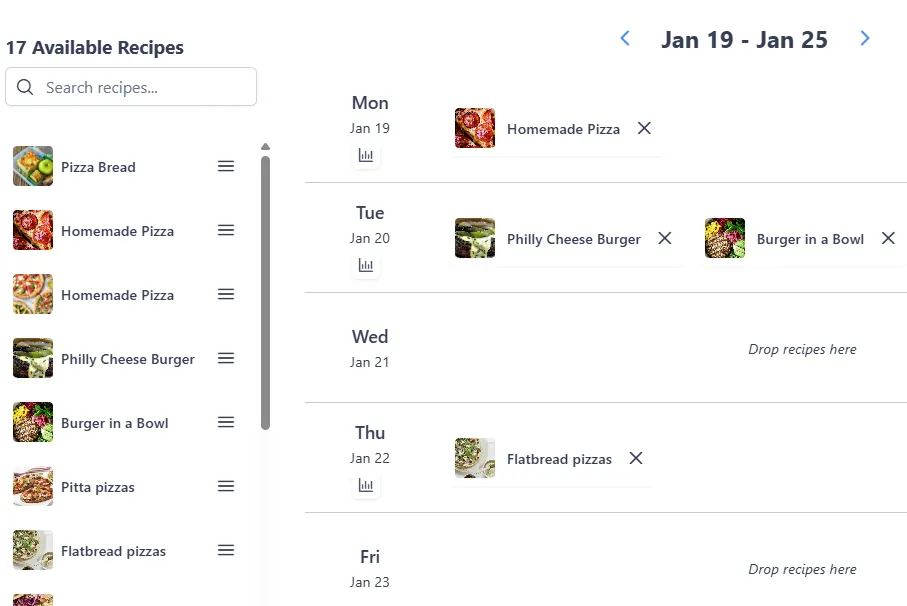This screenshot has height=606, width=907.
Task: Remove Philly Cheese Burger from Tuesday
Action: pyautogui.click(x=665, y=238)
